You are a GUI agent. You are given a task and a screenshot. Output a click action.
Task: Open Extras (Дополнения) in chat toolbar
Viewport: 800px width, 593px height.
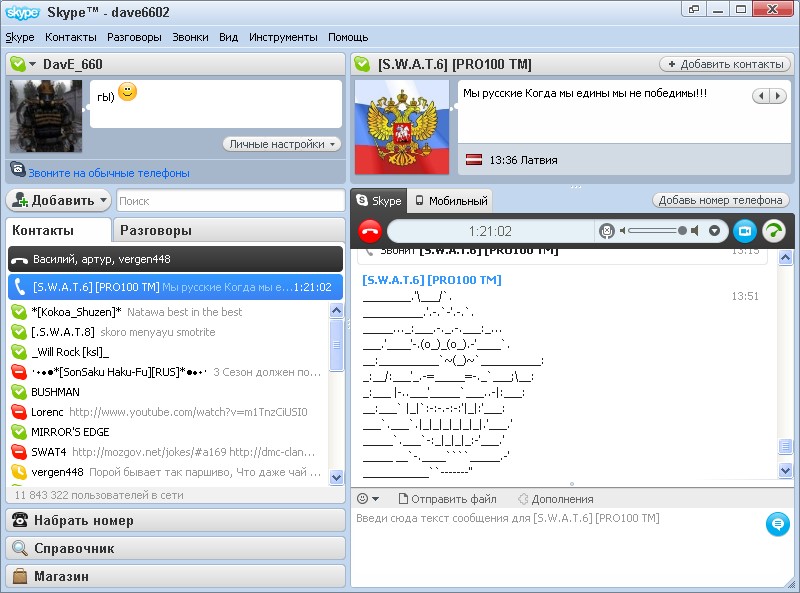[x=555, y=499]
